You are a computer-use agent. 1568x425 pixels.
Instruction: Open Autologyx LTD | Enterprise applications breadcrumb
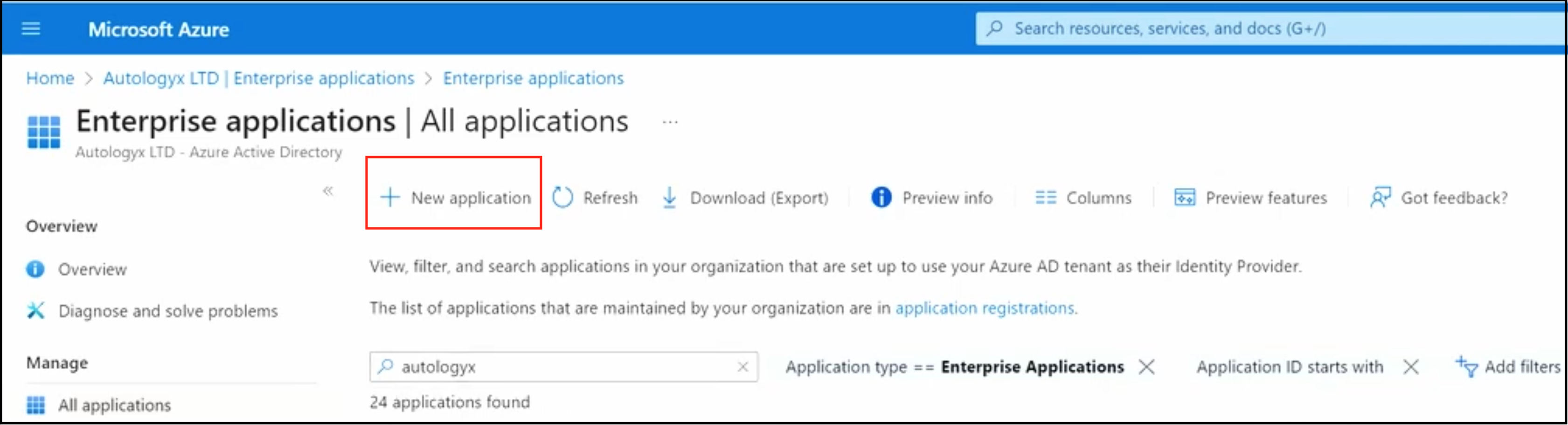259,78
